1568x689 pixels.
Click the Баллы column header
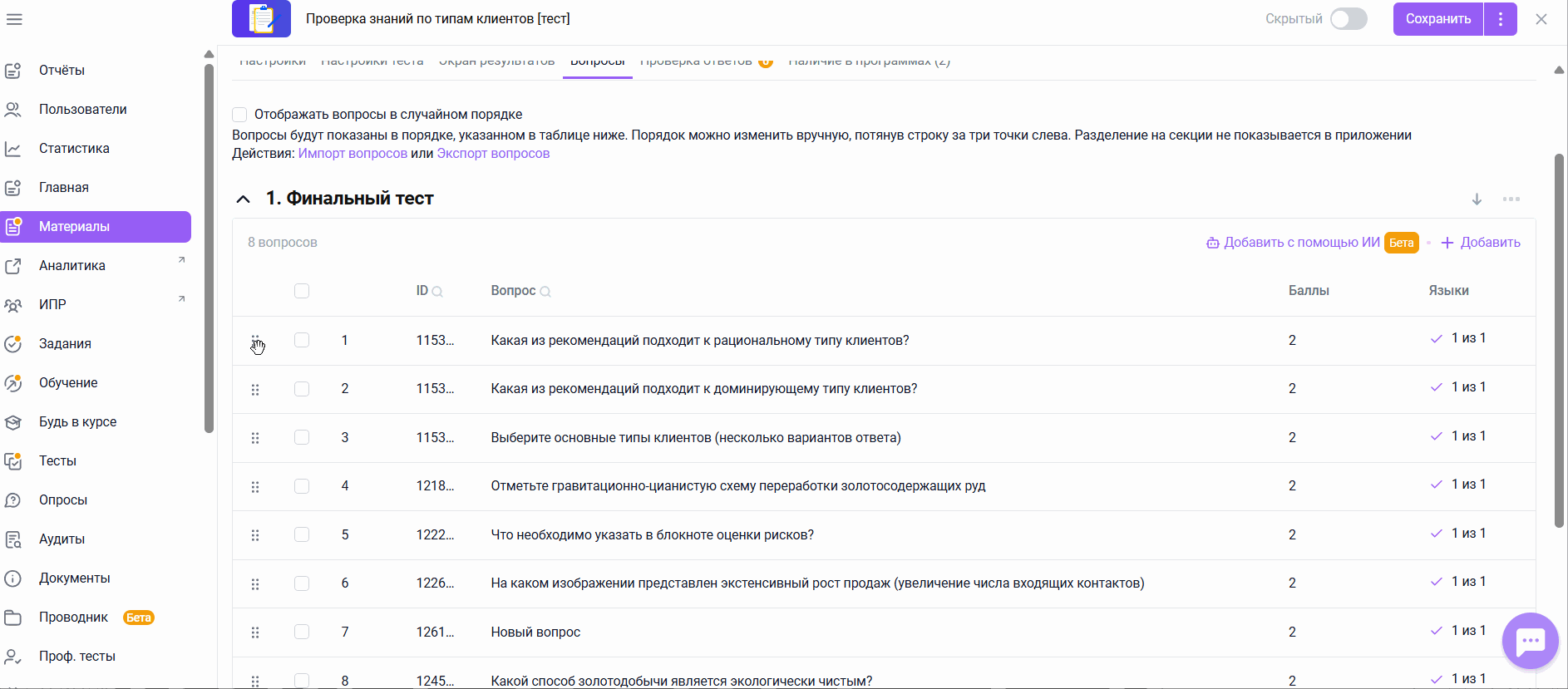click(x=1309, y=291)
